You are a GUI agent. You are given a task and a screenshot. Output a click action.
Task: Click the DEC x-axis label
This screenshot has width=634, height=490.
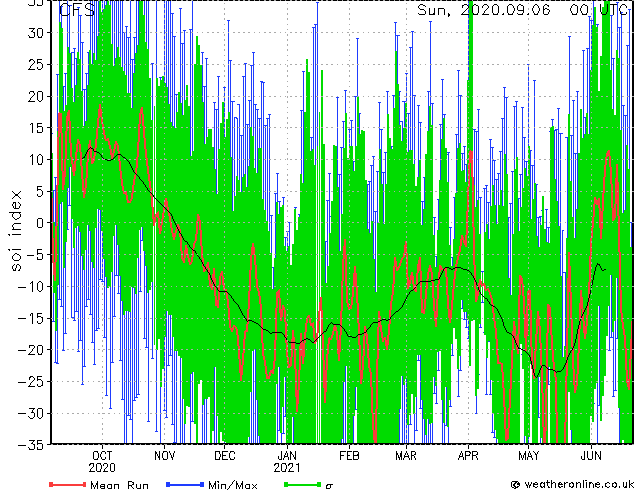225,456
